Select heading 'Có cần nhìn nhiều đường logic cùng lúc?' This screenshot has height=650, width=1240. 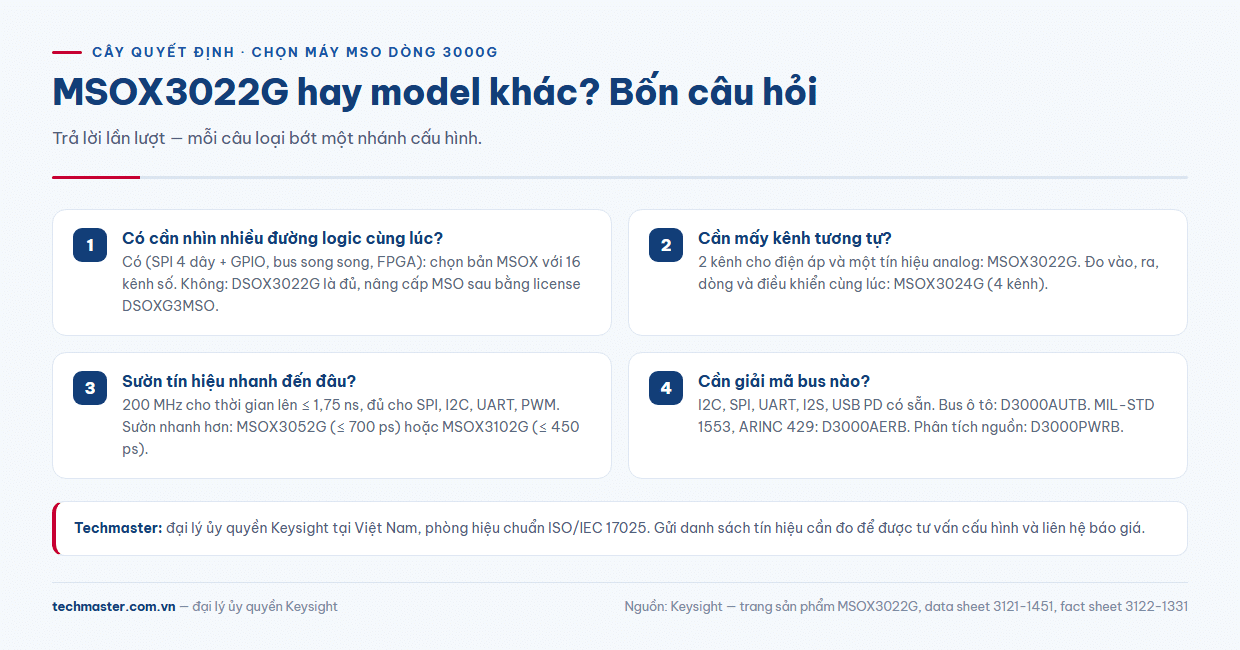coord(282,238)
